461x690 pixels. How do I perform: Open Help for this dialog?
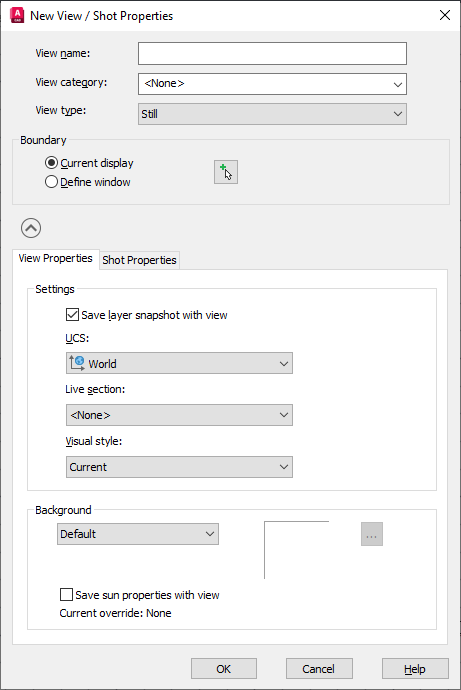(415, 669)
